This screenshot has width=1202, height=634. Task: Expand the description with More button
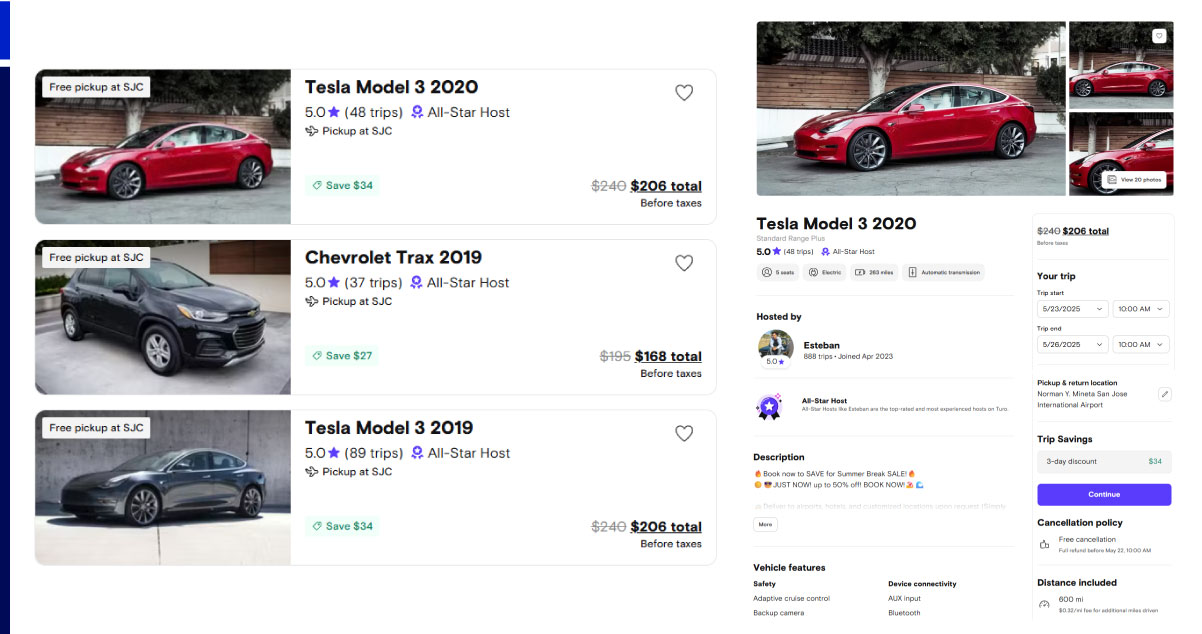click(x=765, y=524)
